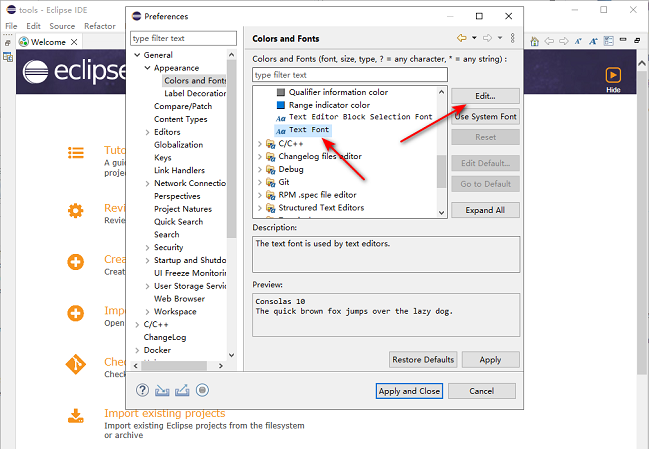Image resolution: width=650 pixels, height=449 pixels.
Task: Expand the Network Connections node
Action: 147,184
